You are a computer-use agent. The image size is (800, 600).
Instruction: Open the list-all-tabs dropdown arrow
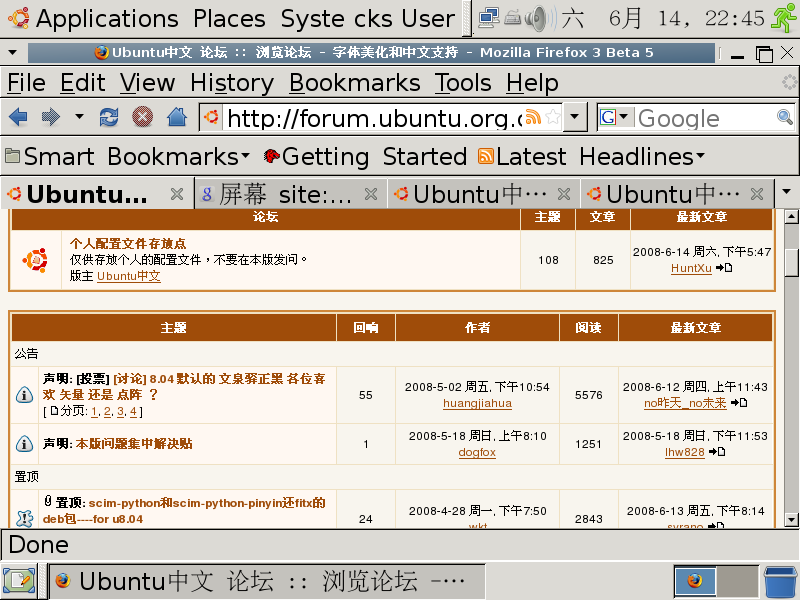point(786,192)
